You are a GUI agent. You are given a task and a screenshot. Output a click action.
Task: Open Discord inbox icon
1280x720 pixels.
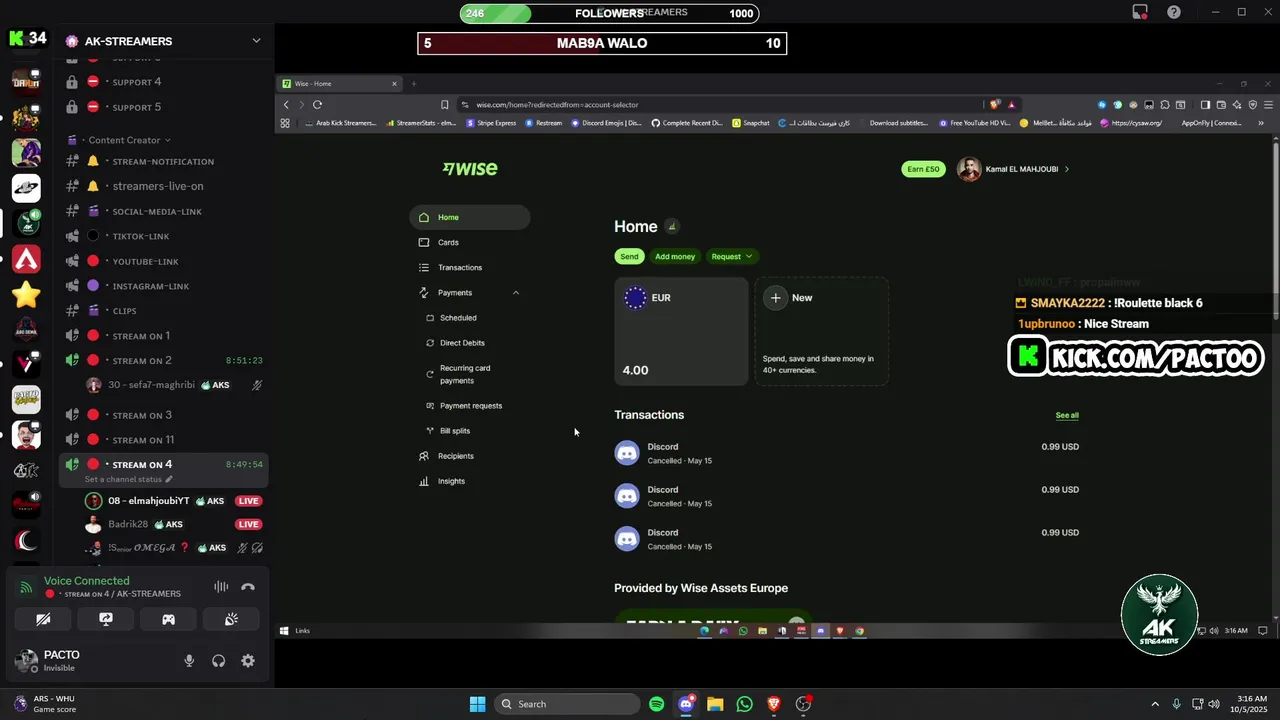[1140, 12]
